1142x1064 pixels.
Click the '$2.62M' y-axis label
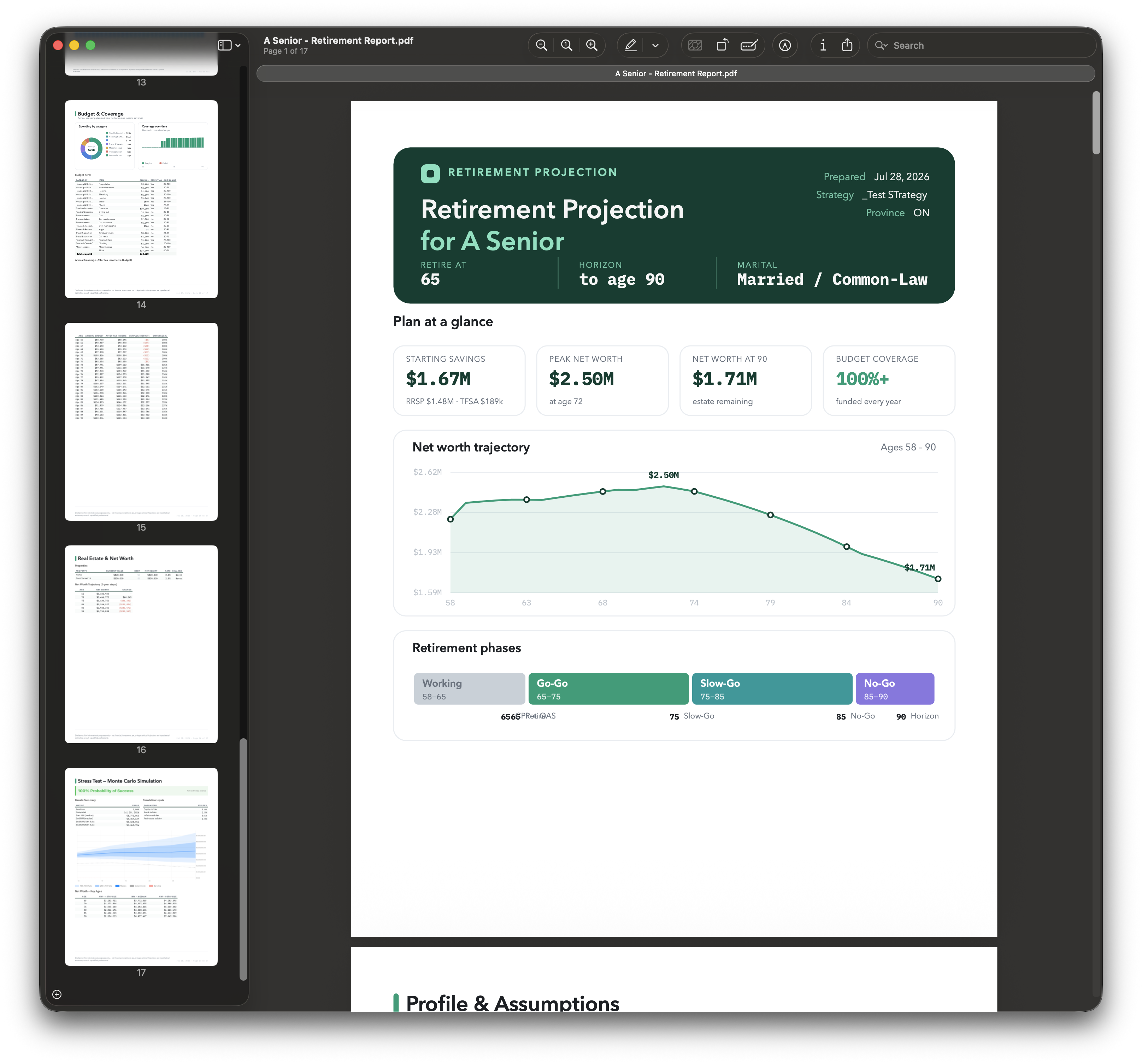click(428, 472)
